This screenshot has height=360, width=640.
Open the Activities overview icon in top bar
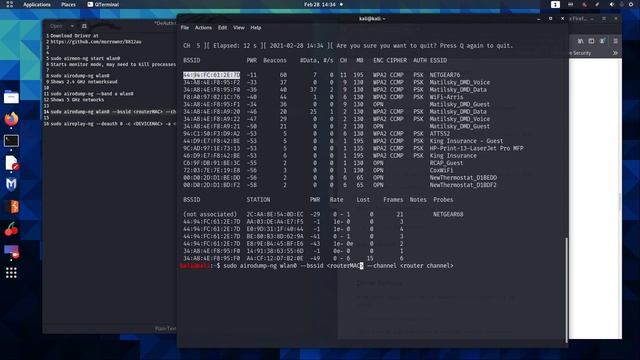(x=9, y=4)
